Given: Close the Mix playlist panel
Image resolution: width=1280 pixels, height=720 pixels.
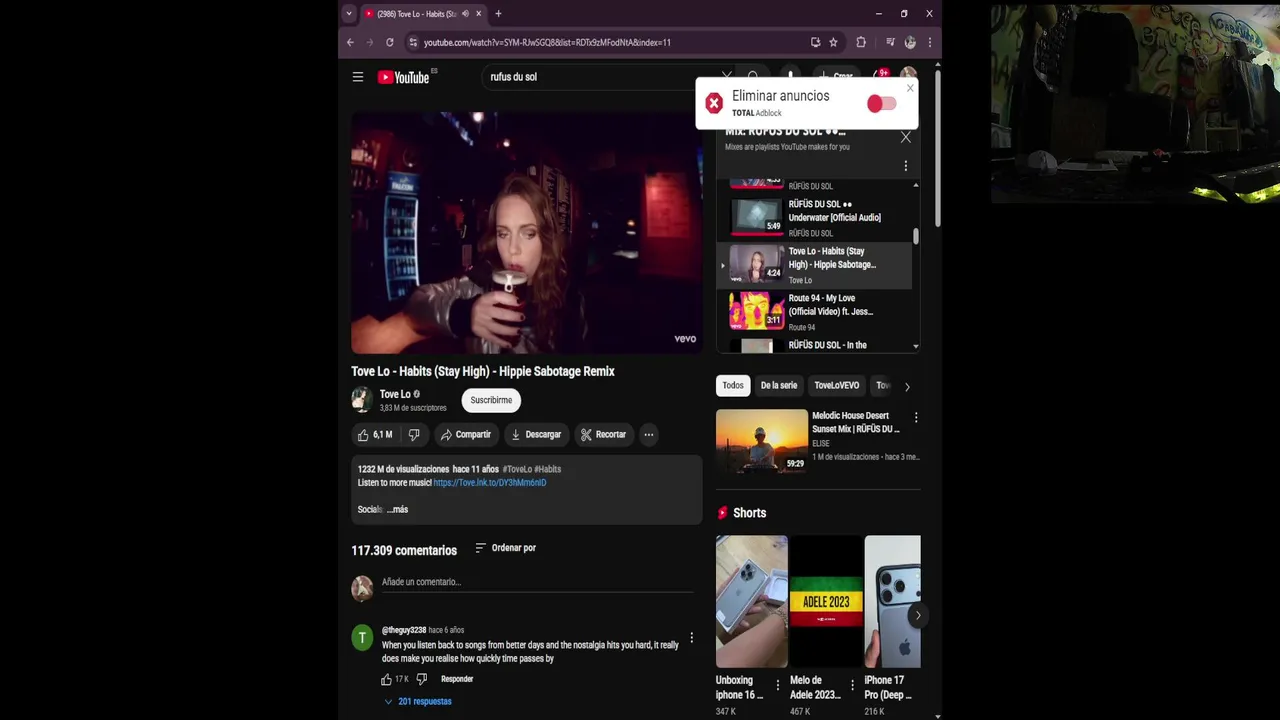Looking at the screenshot, I should pyautogui.click(x=905, y=137).
